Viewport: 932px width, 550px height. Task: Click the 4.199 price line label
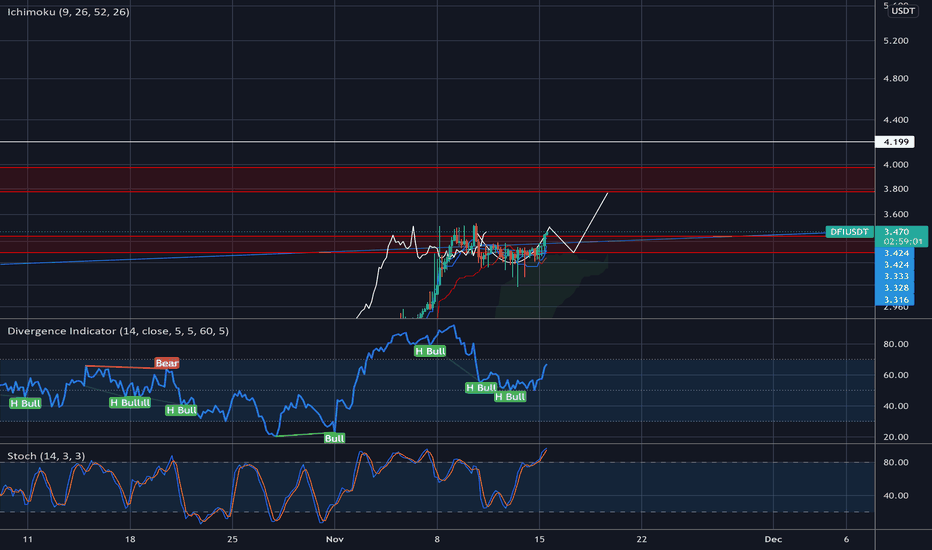pos(895,142)
